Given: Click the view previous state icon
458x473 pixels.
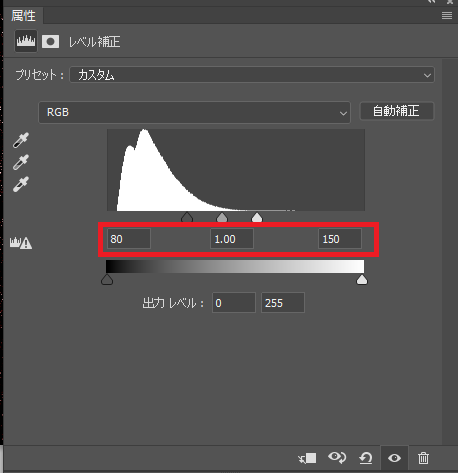Looking at the screenshot, I should [x=337, y=458].
